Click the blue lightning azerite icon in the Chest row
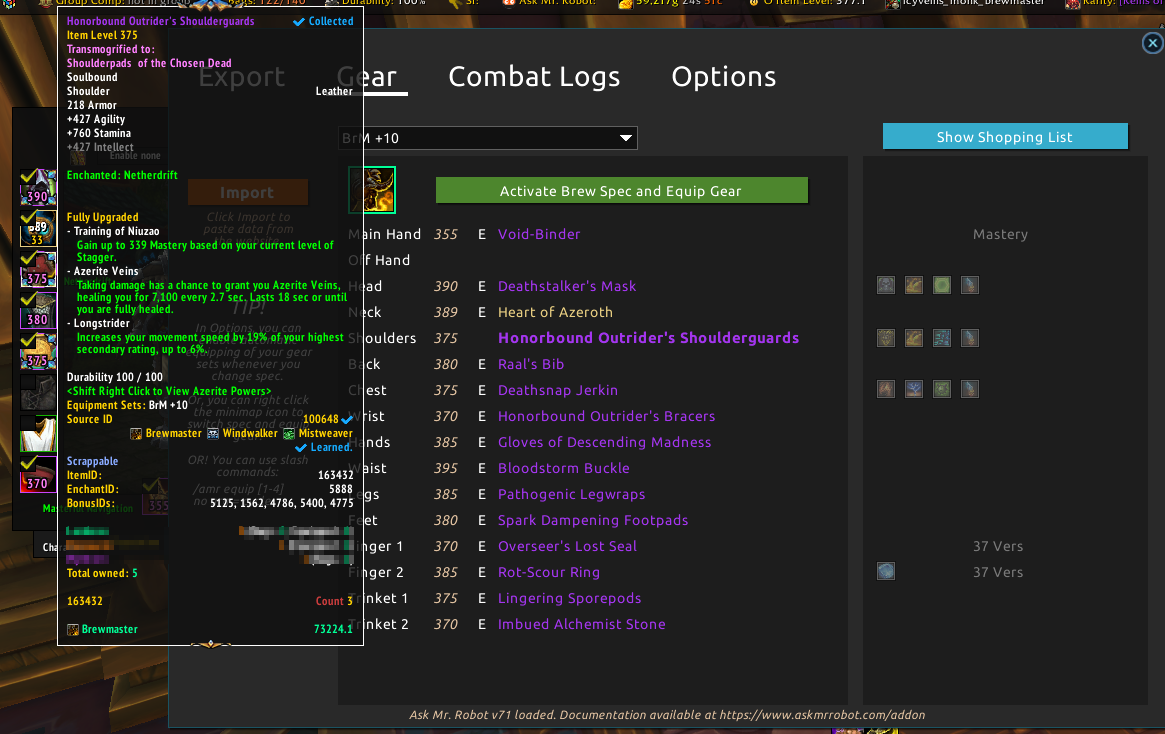1165x734 pixels. 914,389
